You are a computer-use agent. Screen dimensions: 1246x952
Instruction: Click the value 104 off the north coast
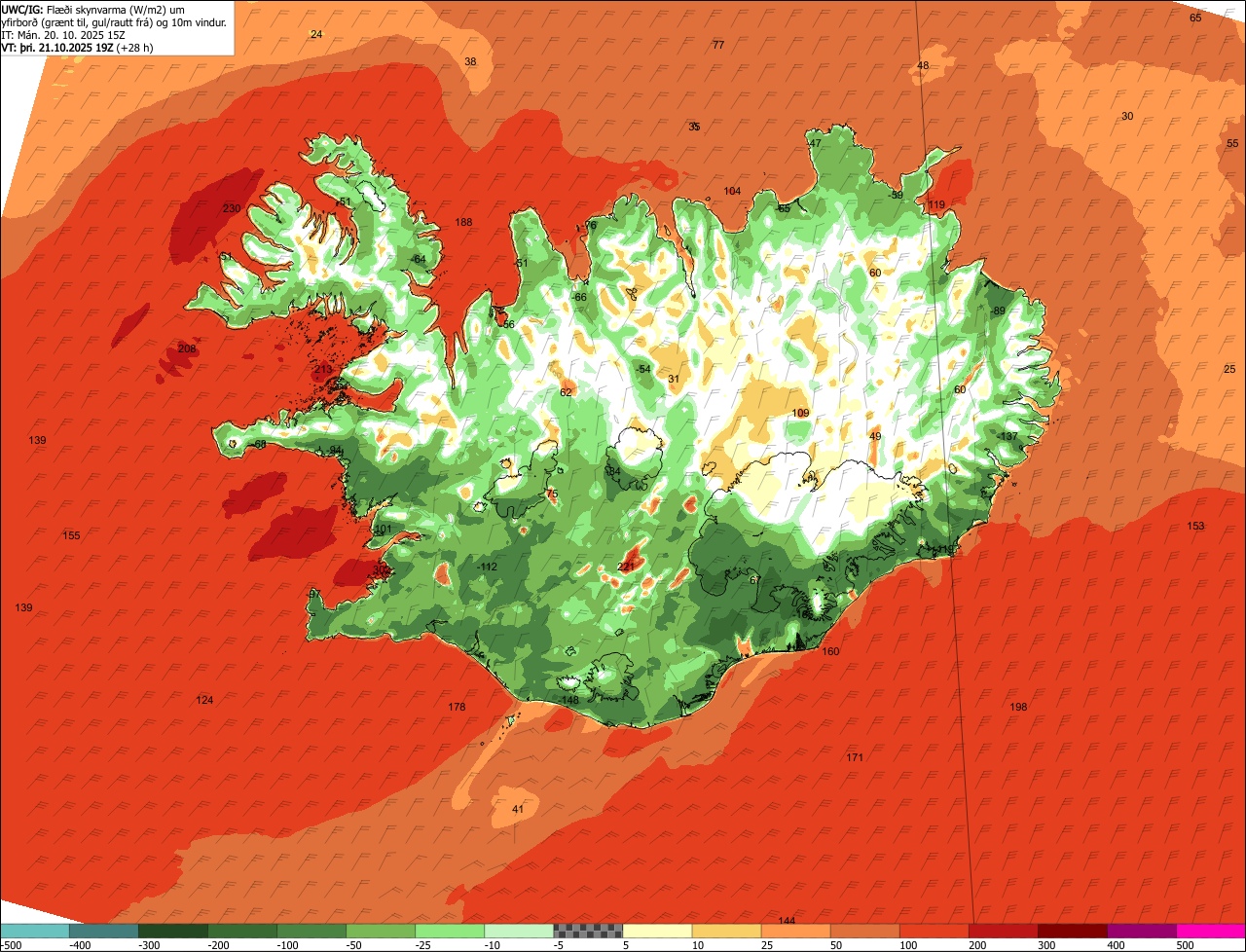732,192
